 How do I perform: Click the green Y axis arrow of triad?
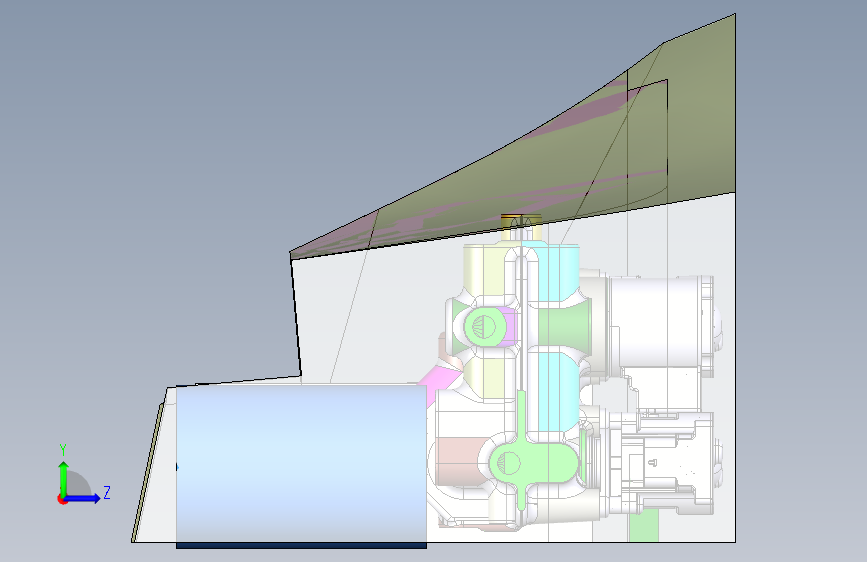tap(64, 478)
